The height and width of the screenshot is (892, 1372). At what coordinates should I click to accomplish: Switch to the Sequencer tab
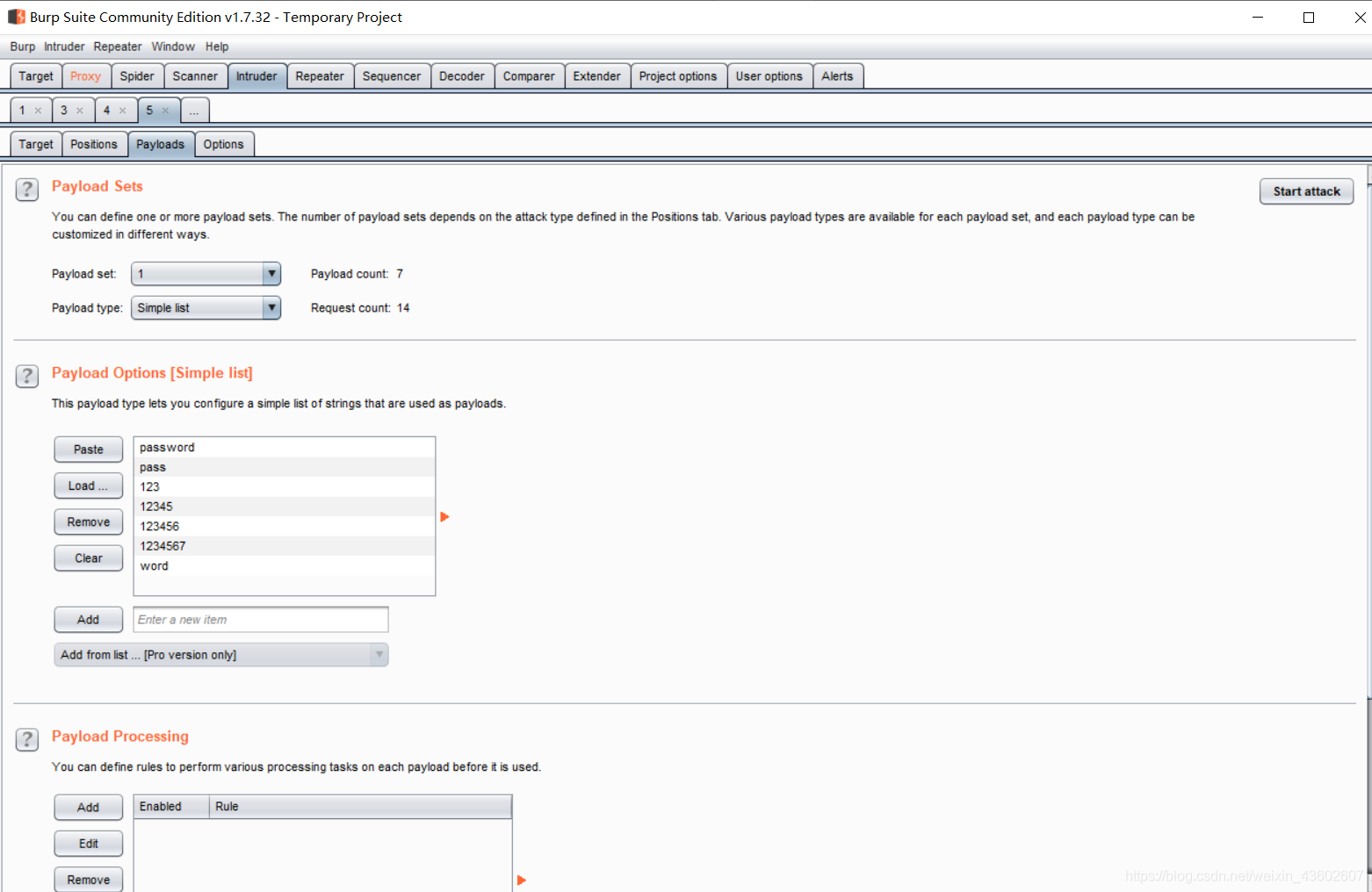[x=392, y=76]
